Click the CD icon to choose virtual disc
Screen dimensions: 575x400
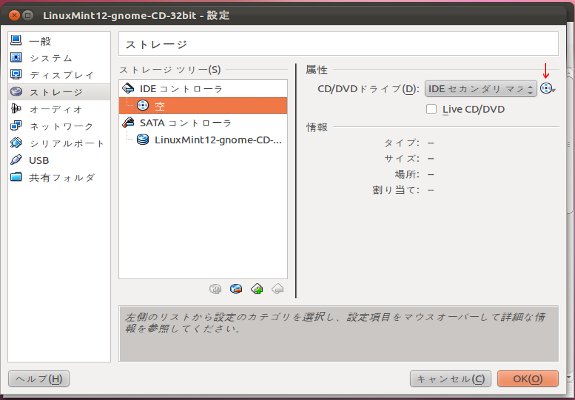click(x=547, y=88)
